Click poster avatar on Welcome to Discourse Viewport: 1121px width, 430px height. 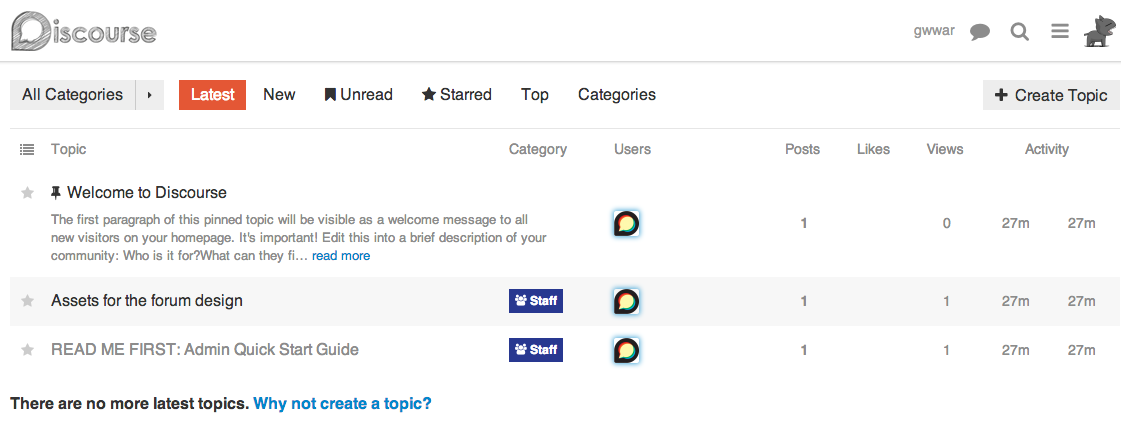[x=627, y=223]
